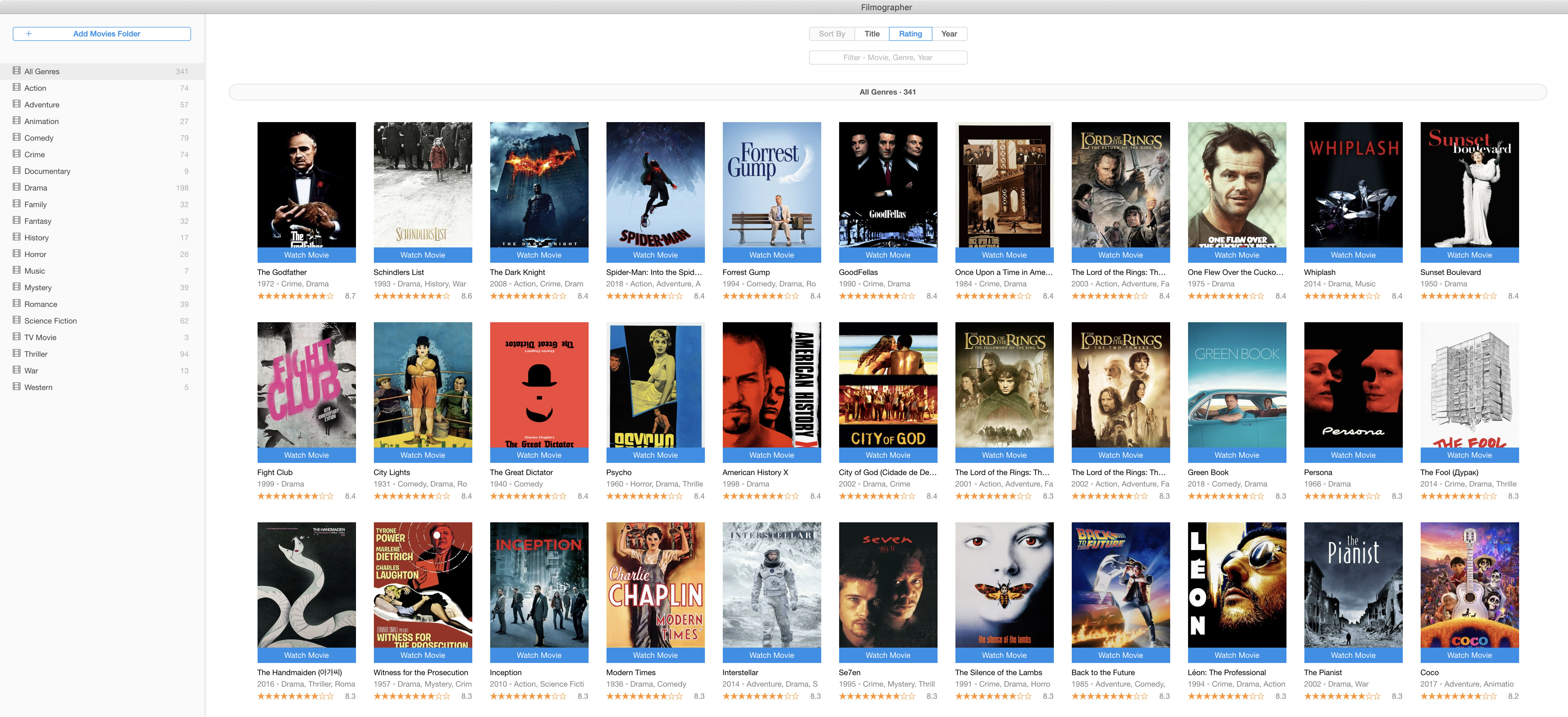Click the film icon beside TV Movie
This screenshot has height=717, width=1568.
16,336
